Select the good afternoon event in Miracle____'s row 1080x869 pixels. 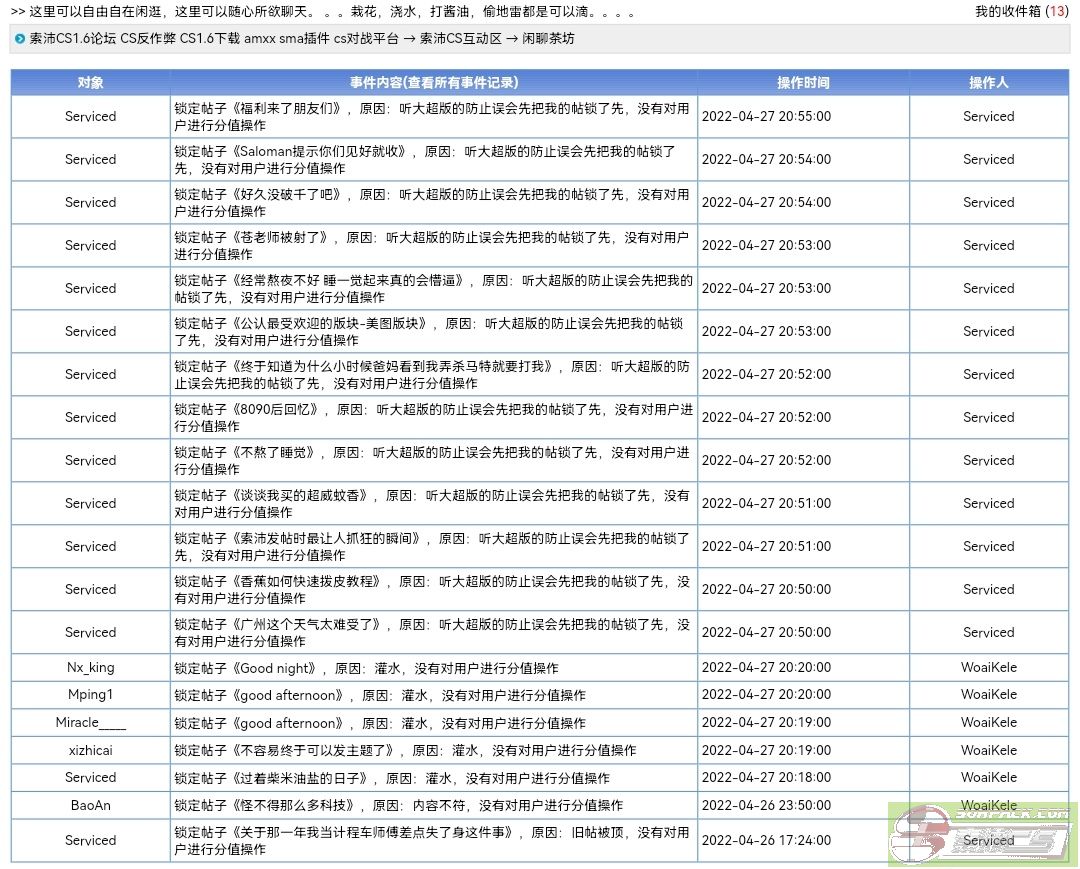pyautogui.click(x=433, y=723)
